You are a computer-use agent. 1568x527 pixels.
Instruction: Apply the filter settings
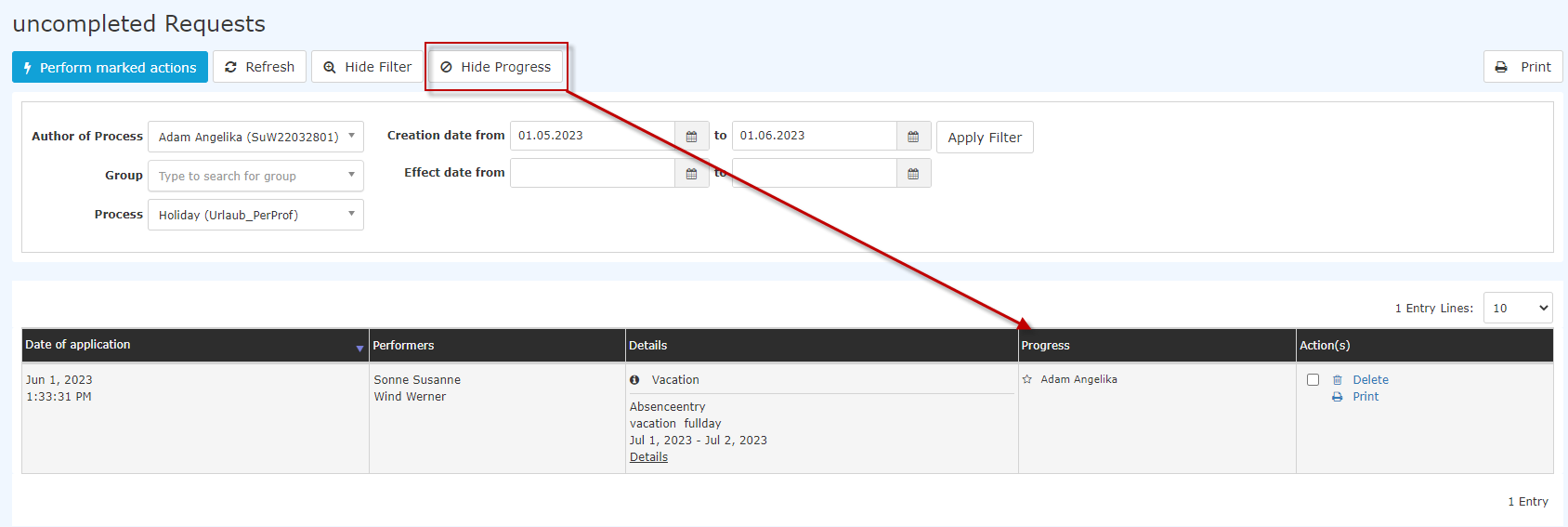(985, 138)
